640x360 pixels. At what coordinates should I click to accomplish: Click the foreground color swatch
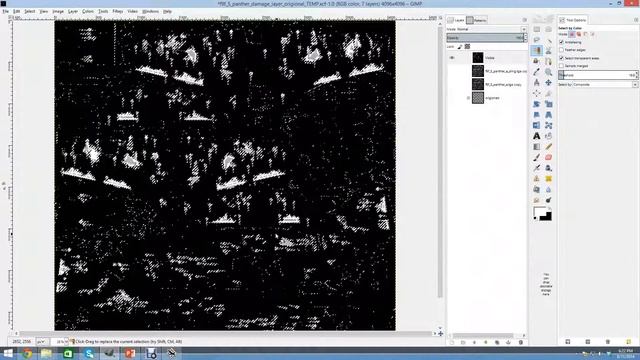(540, 211)
